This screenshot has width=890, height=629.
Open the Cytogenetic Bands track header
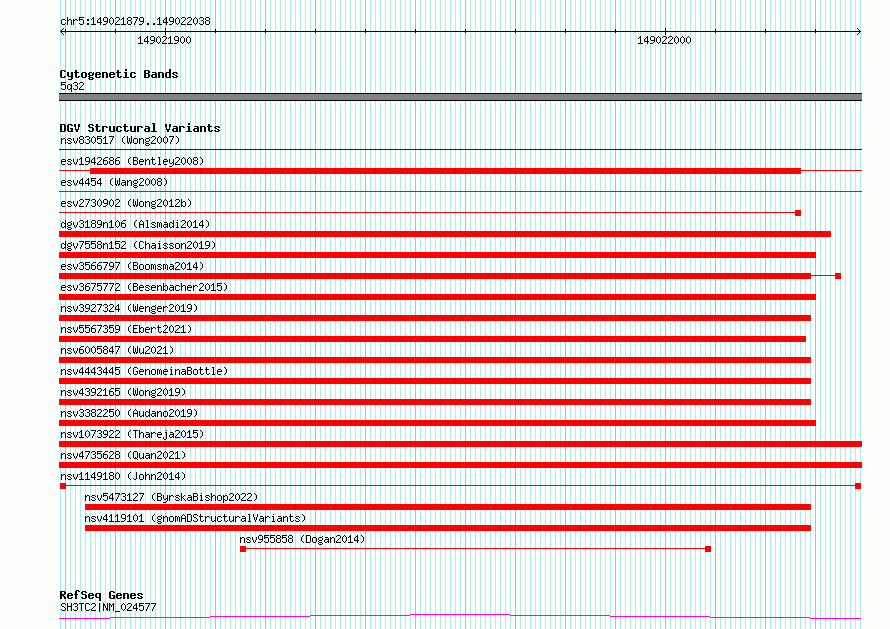(x=119, y=74)
